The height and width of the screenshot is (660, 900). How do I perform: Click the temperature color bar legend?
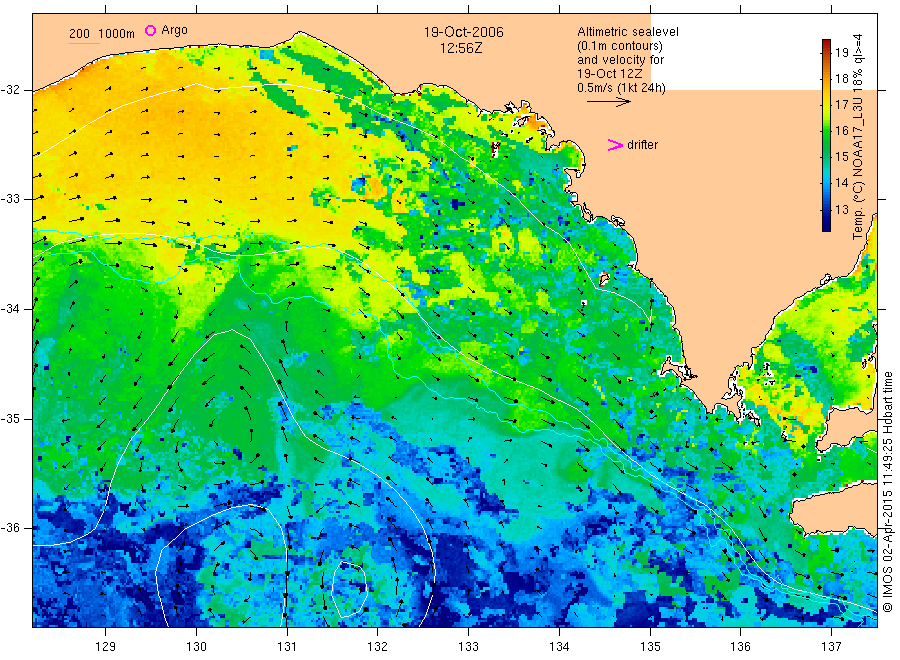tap(827, 135)
